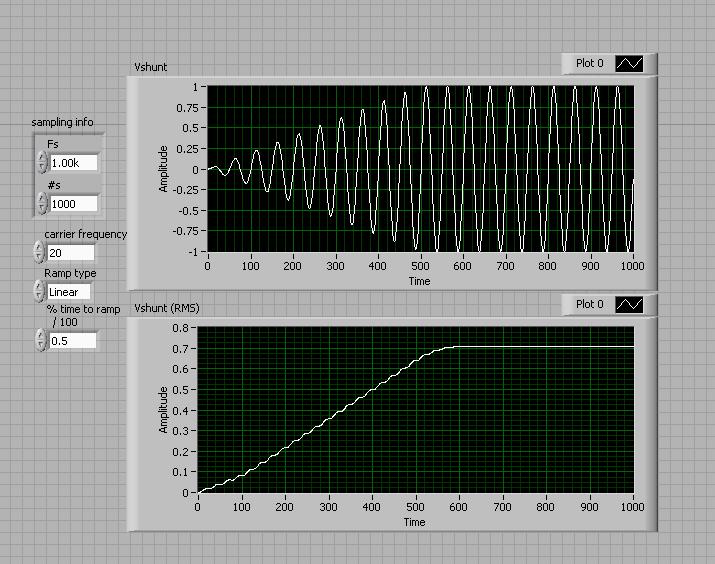Click the Ramp type up arrow
The width and height of the screenshot is (715, 564).
39,286
